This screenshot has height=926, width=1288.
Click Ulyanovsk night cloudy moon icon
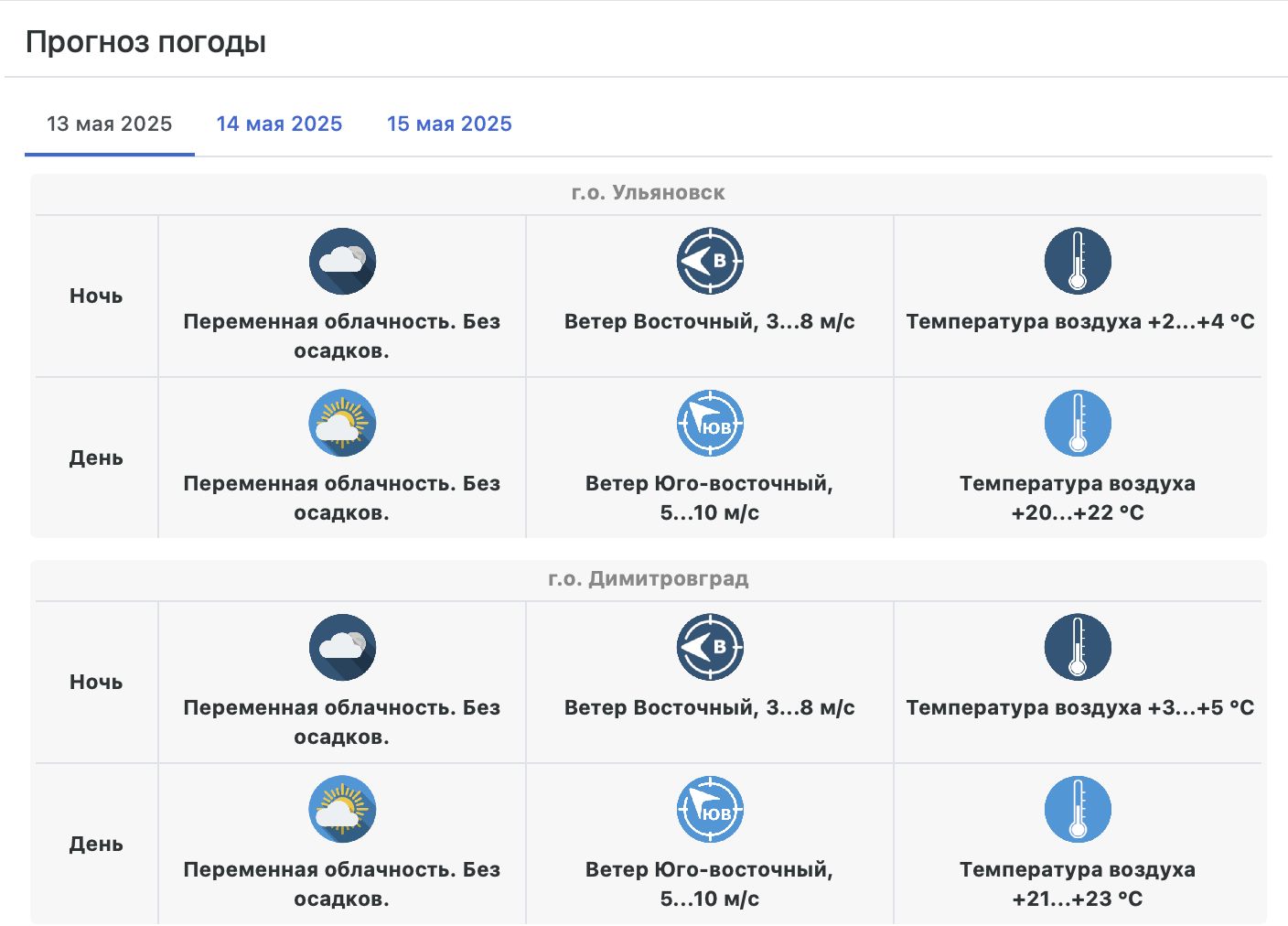(x=342, y=261)
